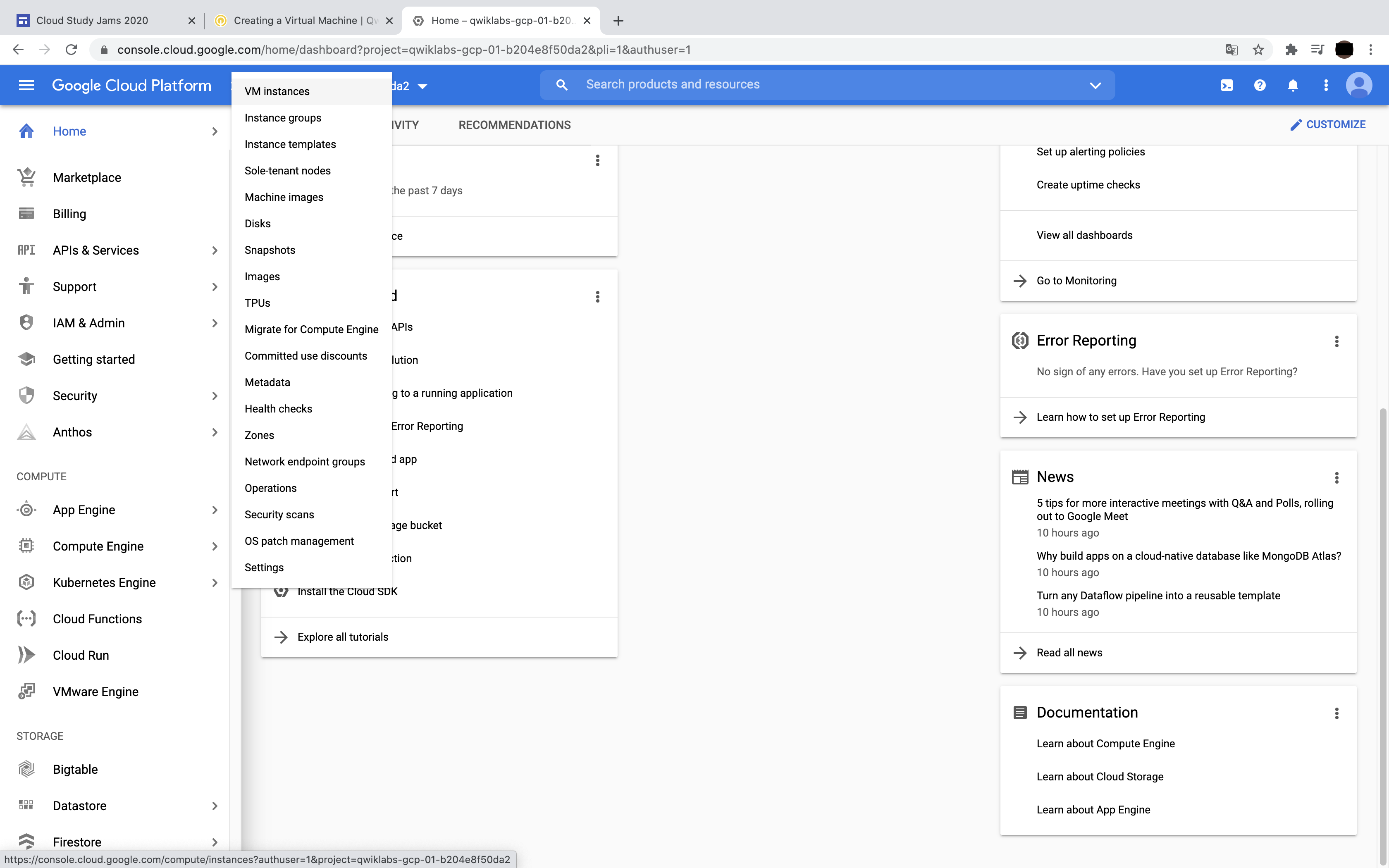Open Error Reporting card options menu
The image size is (1389, 868).
tap(1337, 341)
